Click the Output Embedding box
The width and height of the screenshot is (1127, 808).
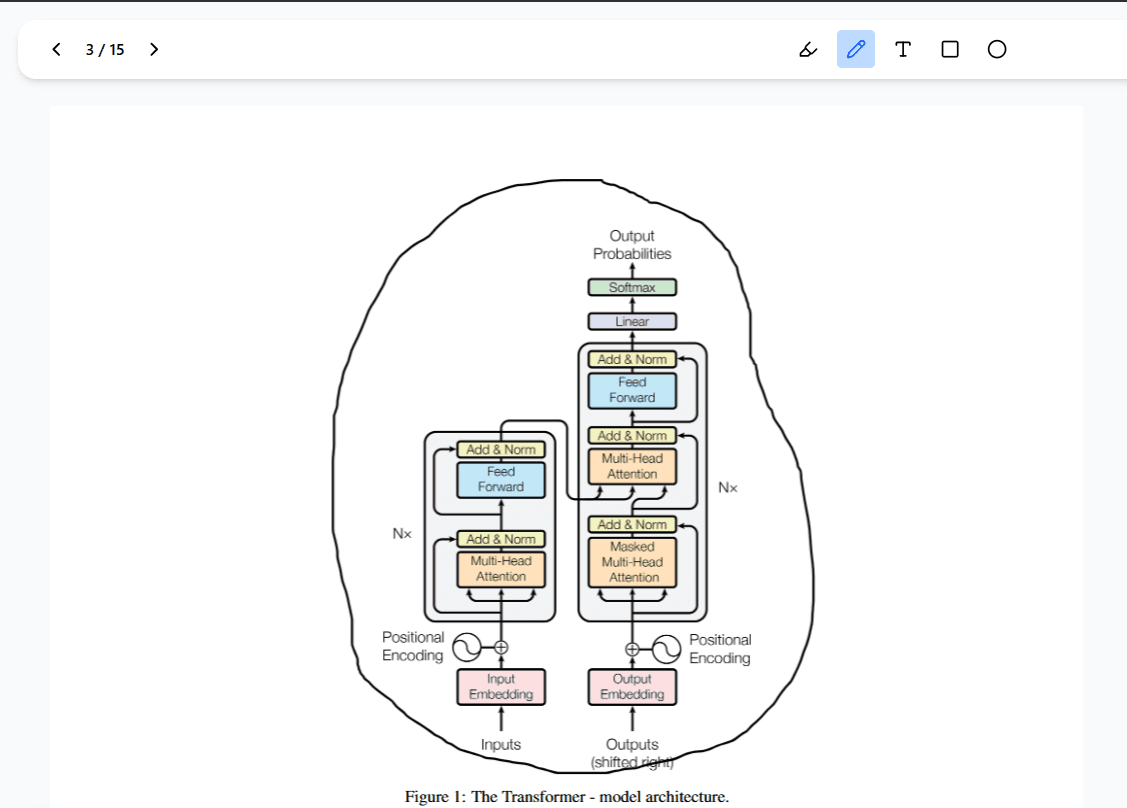click(632, 687)
